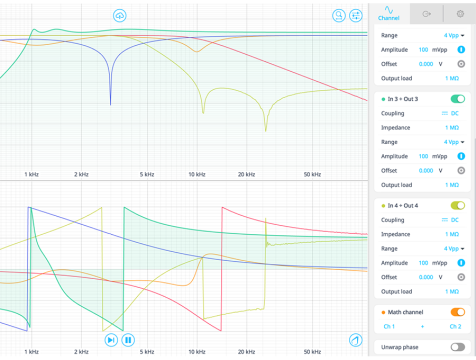Toggle the amplitude output button above In 3 section
This screenshot has height=360, width=476.
tap(461, 50)
